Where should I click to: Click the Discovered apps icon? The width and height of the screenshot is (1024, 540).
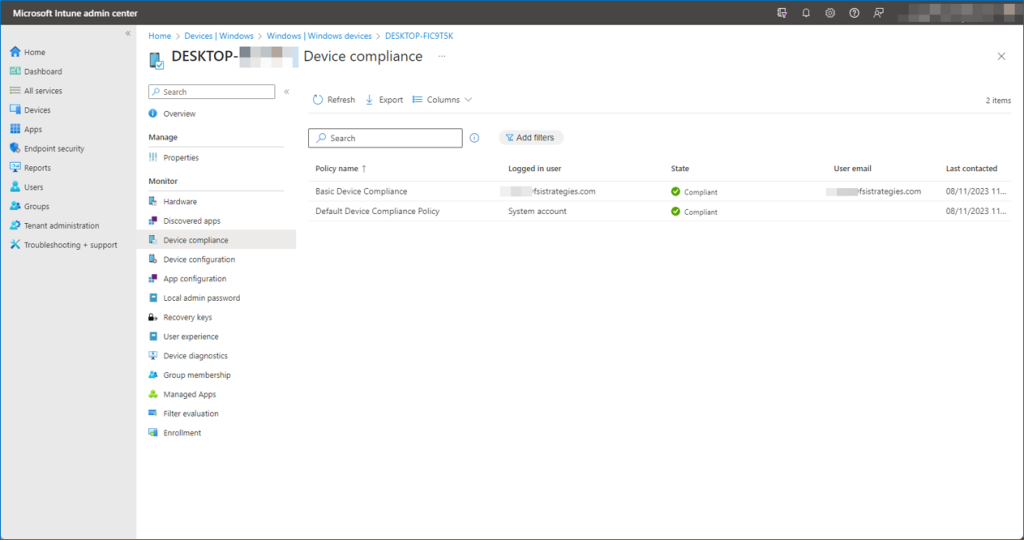tap(153, 221)
